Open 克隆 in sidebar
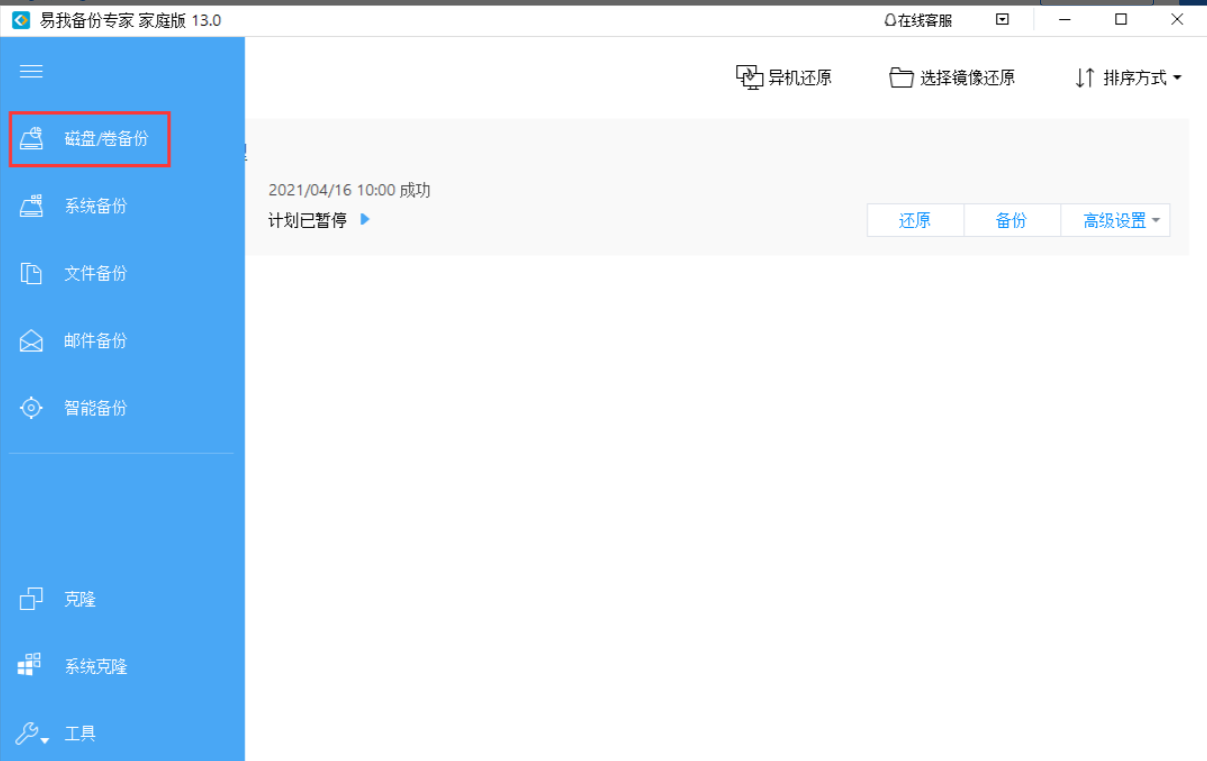Screen dimensions: 1207x761 [80, 599]
